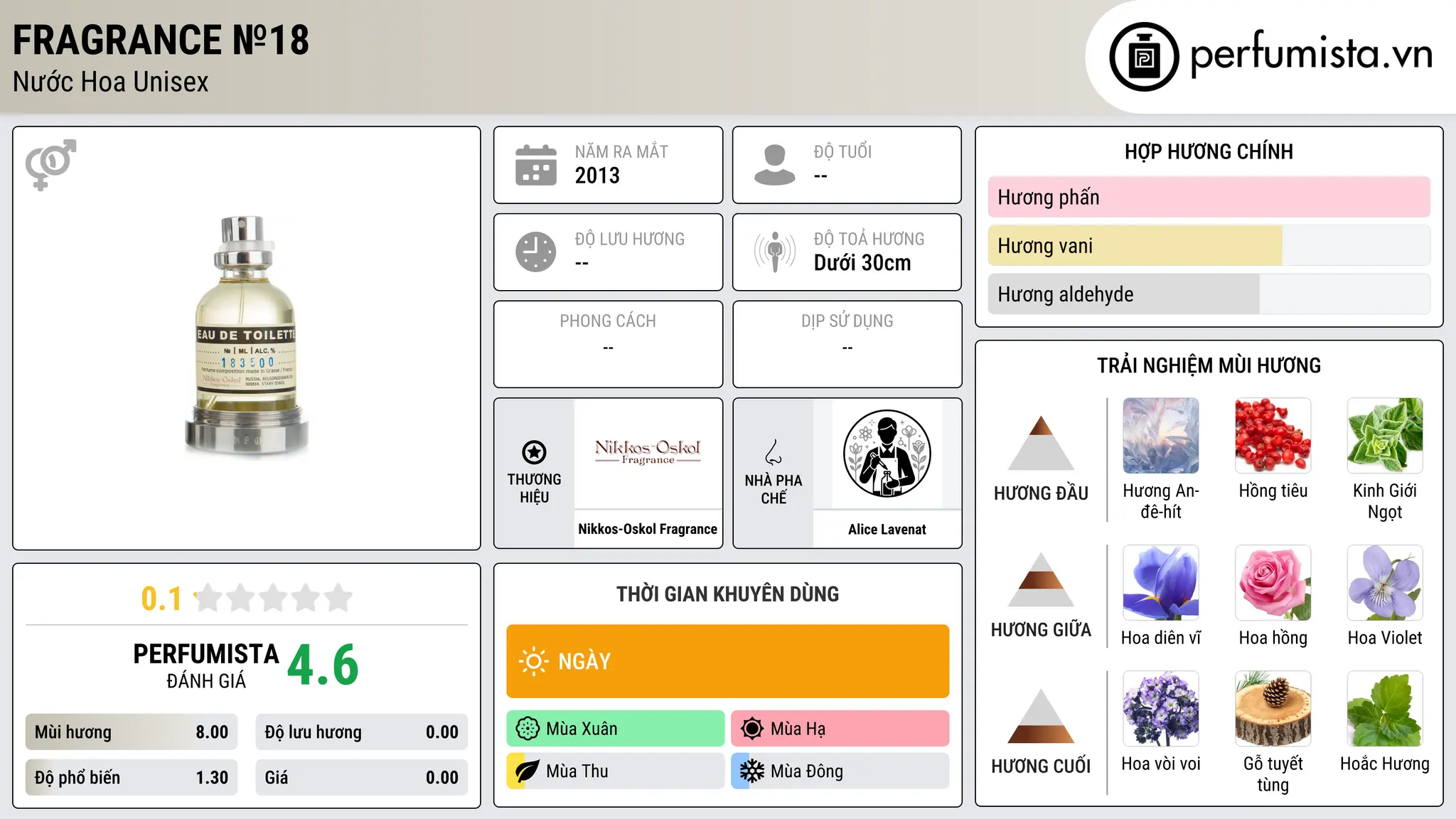Click the Phong cách card
Image resolution: width=1456 pixels, height=819 pixels.
pyautogui.click(x=609, y=344)
